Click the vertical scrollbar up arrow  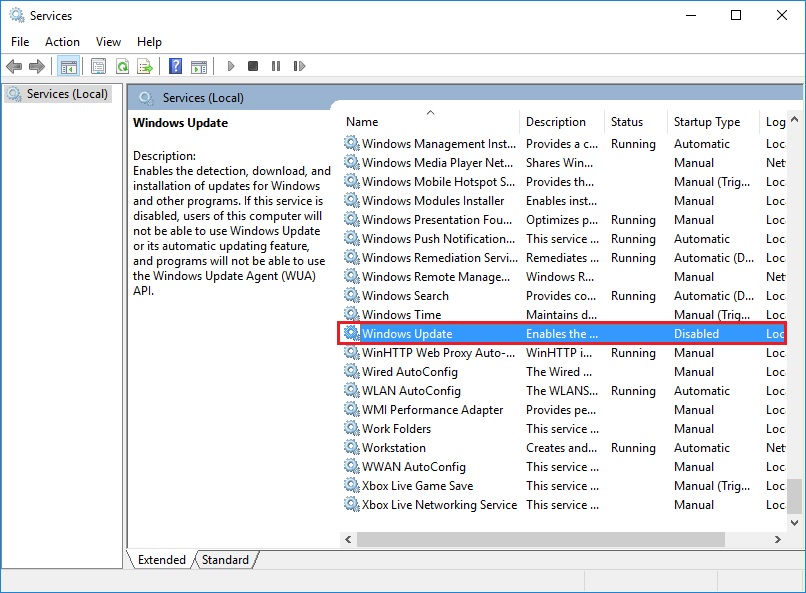[794, 120]
